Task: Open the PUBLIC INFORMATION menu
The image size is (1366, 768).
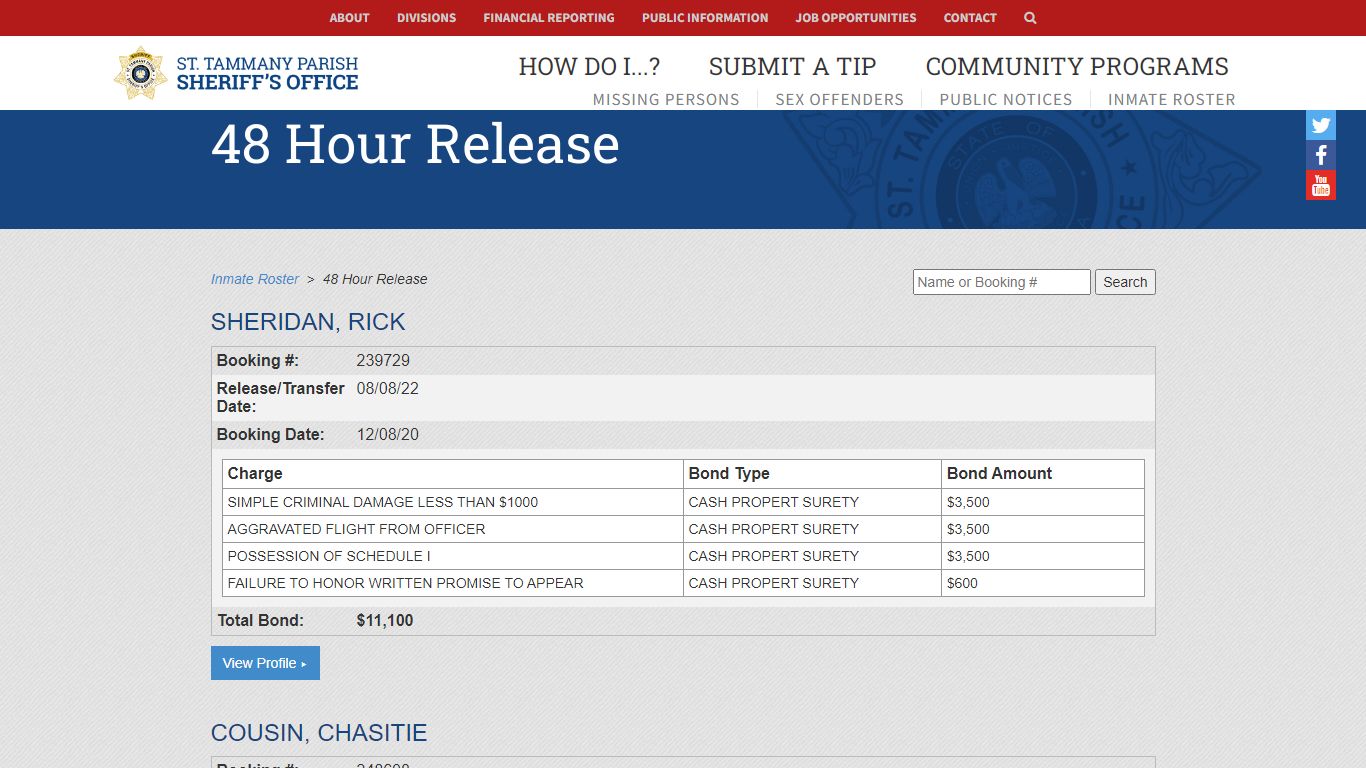Action: pos(705,18)
